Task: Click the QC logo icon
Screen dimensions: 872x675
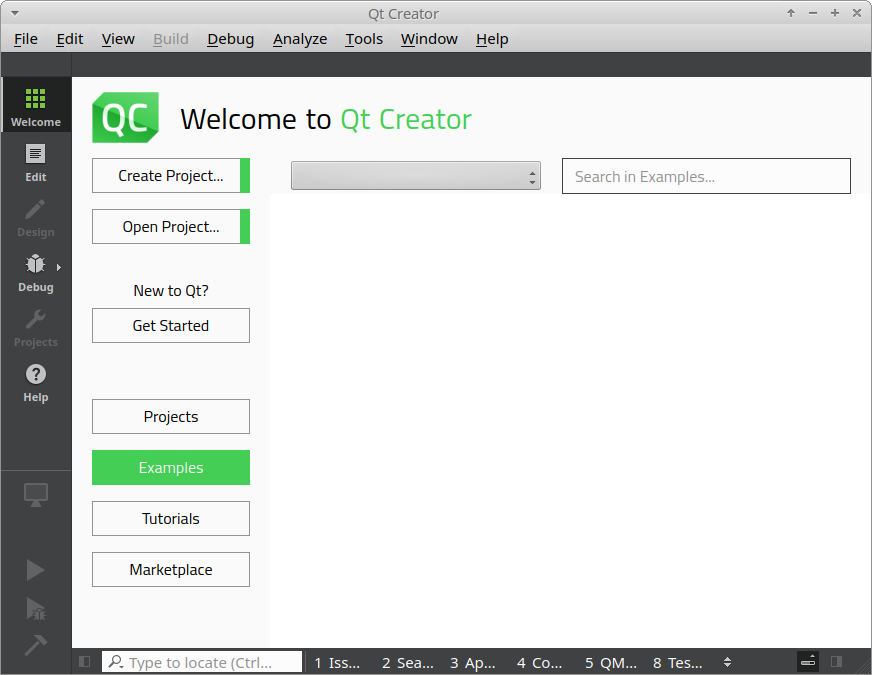Action: [x=126, y=117]
